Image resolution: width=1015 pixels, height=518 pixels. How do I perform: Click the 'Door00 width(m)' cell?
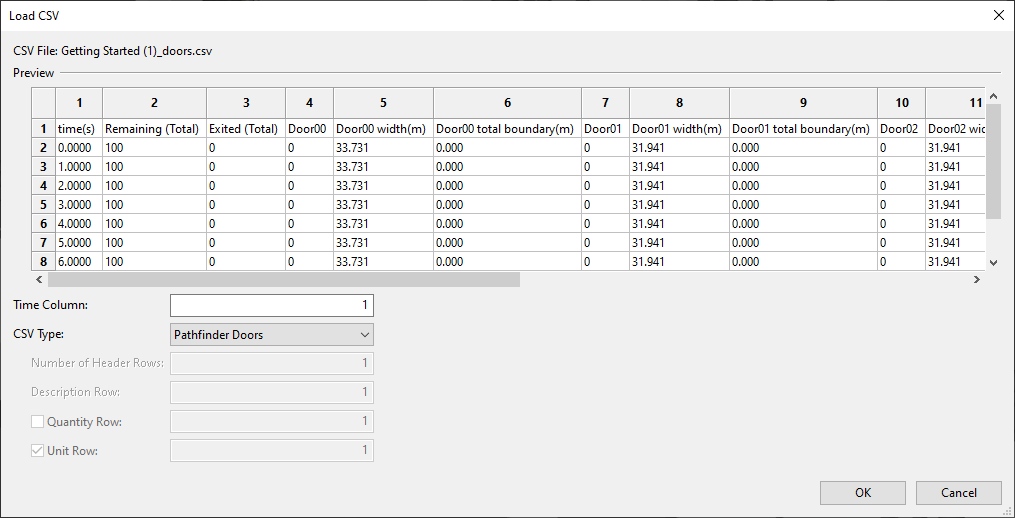(383, 129)
